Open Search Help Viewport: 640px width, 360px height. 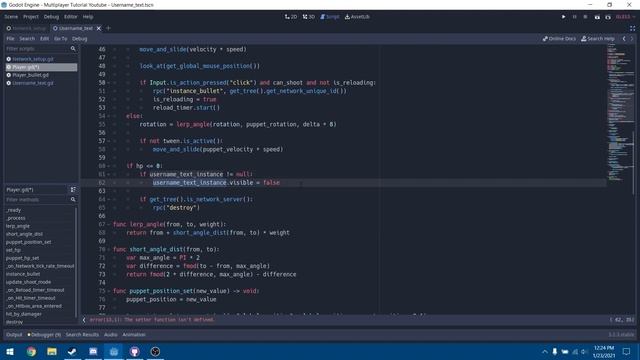click(598, 39)
